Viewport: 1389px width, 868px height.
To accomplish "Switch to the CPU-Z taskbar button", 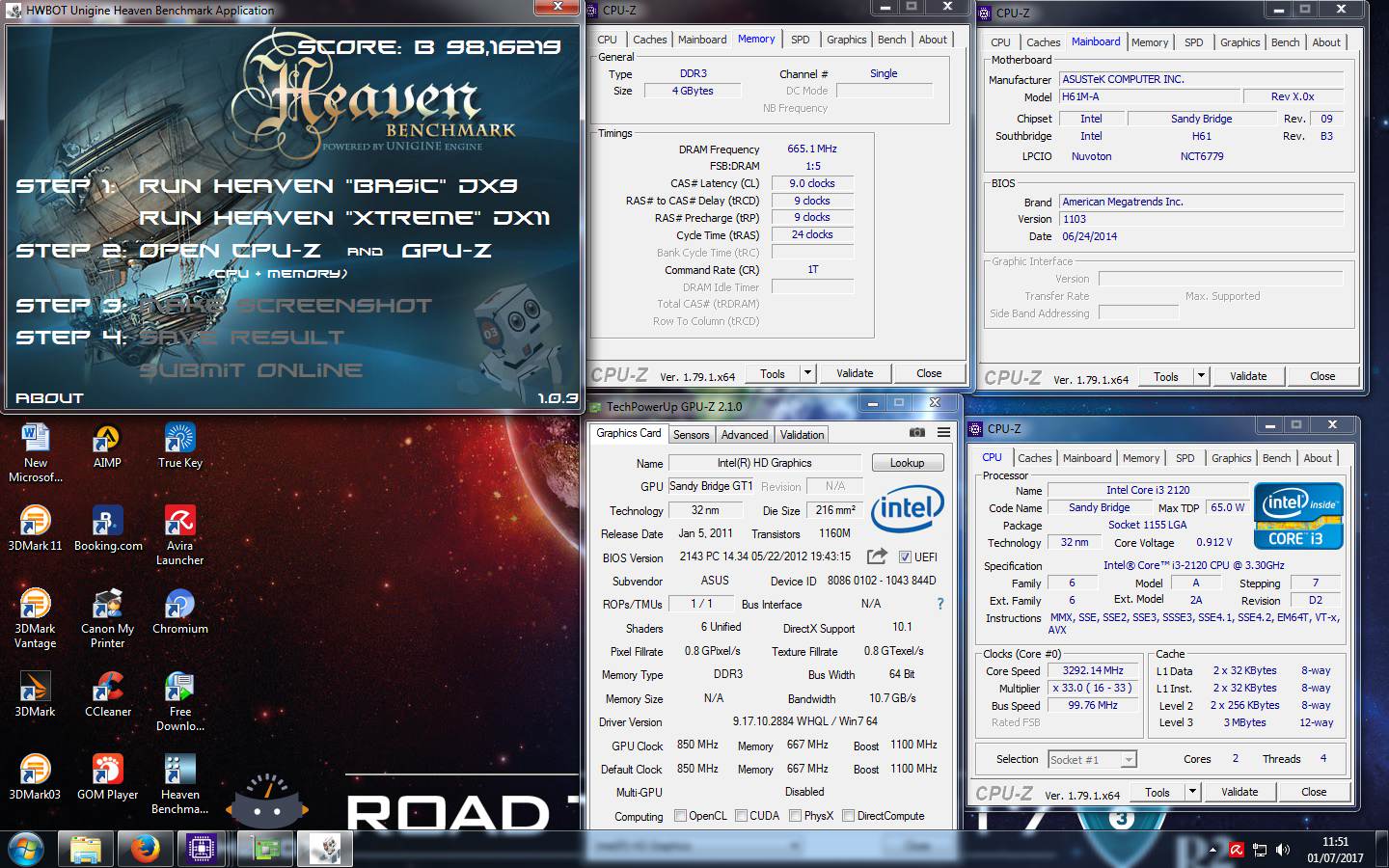I will 202,850.
